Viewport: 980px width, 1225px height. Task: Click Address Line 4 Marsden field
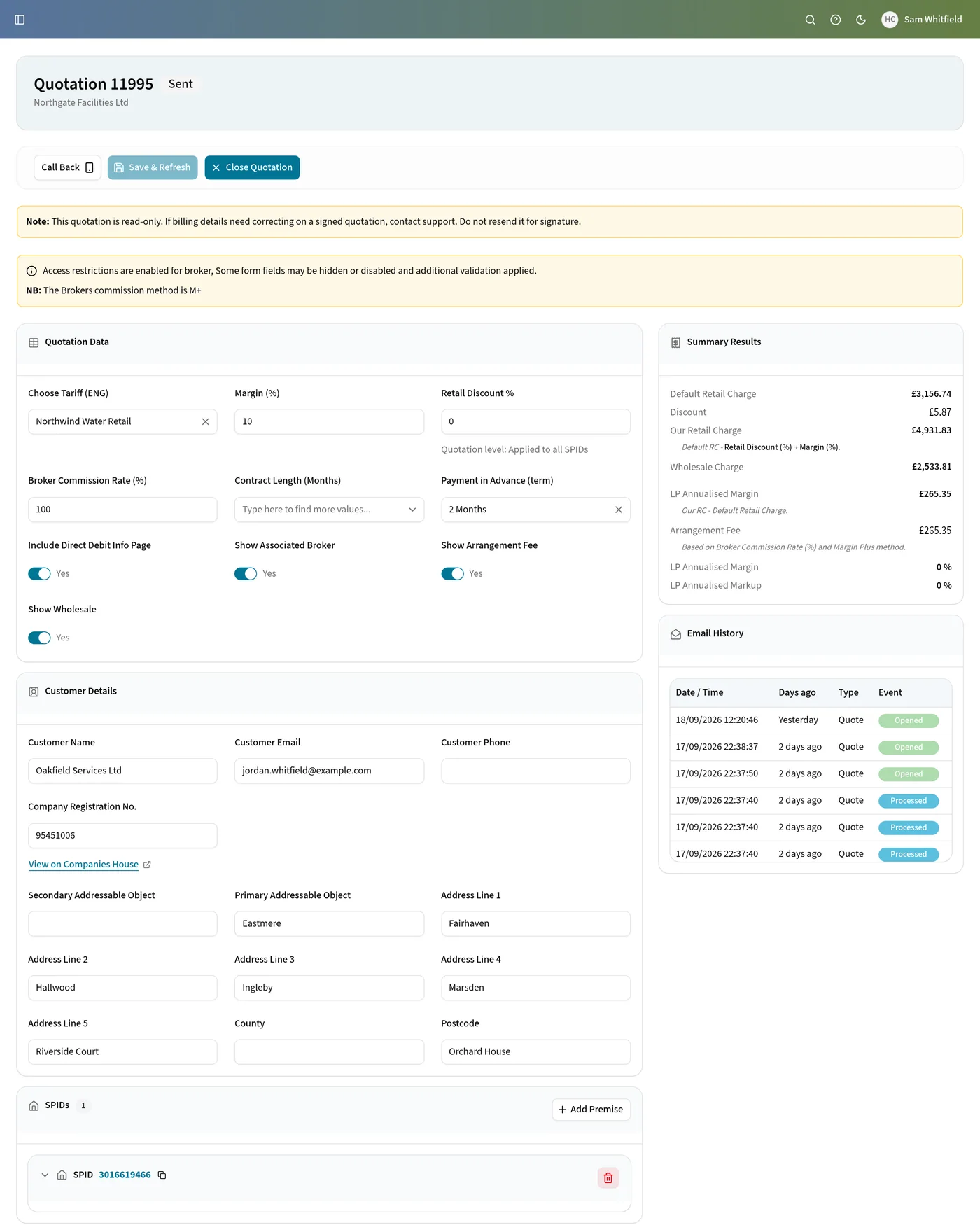pyautogui.click(x=535, y=988)
